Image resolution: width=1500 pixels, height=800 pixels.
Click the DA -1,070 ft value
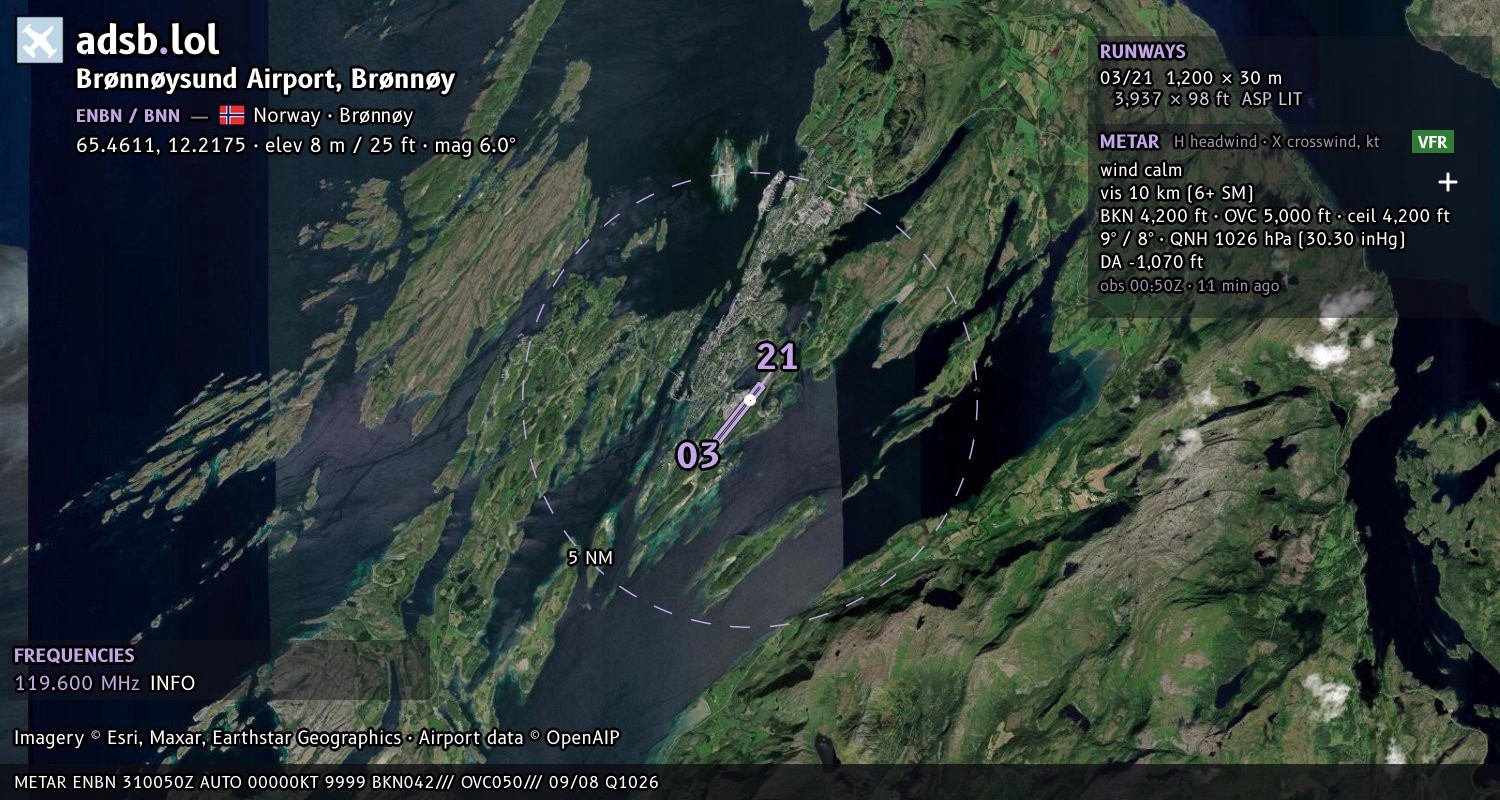[x=1151, y=262]
